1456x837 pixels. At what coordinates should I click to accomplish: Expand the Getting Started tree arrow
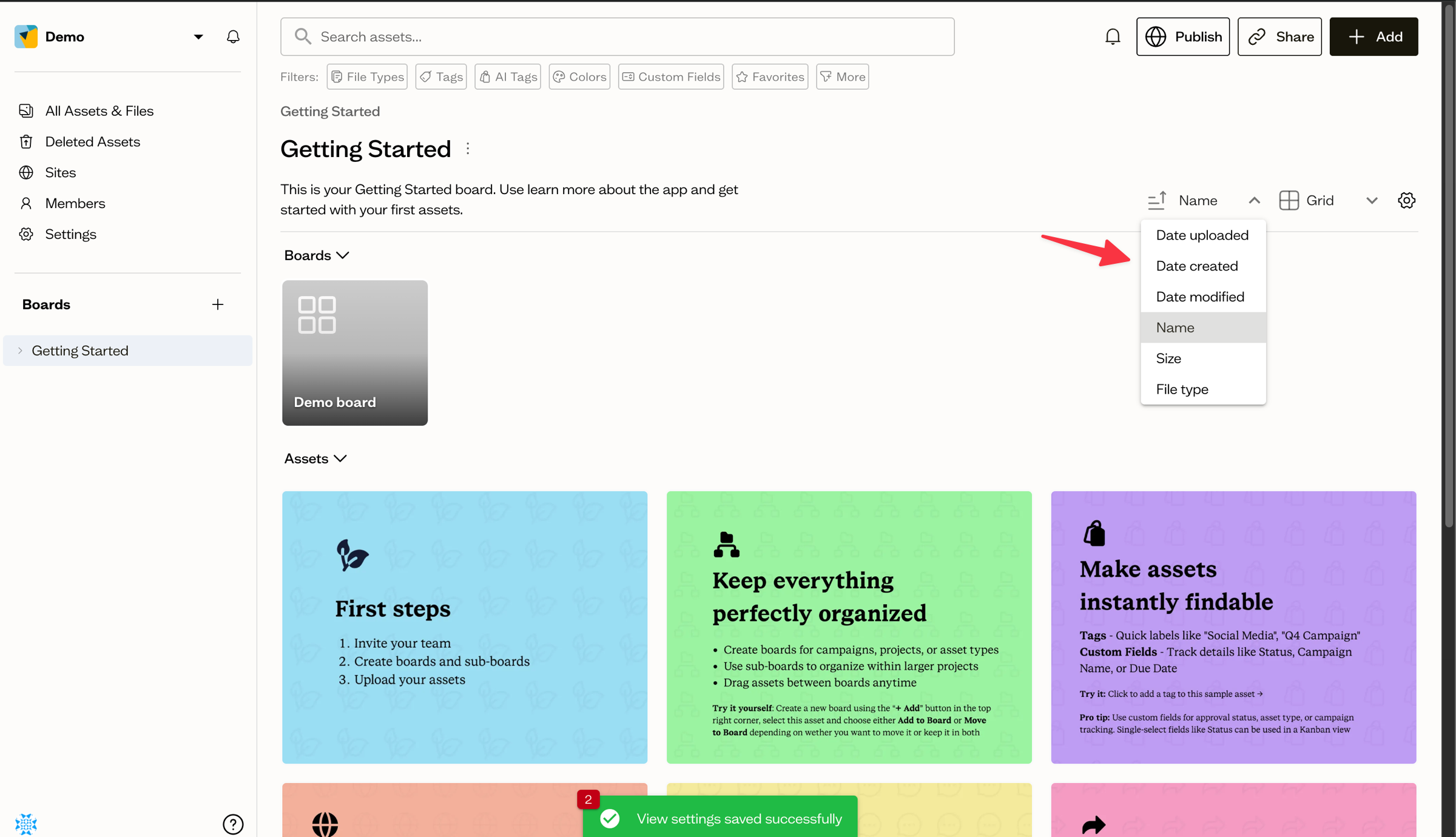(x=20, y=351)
